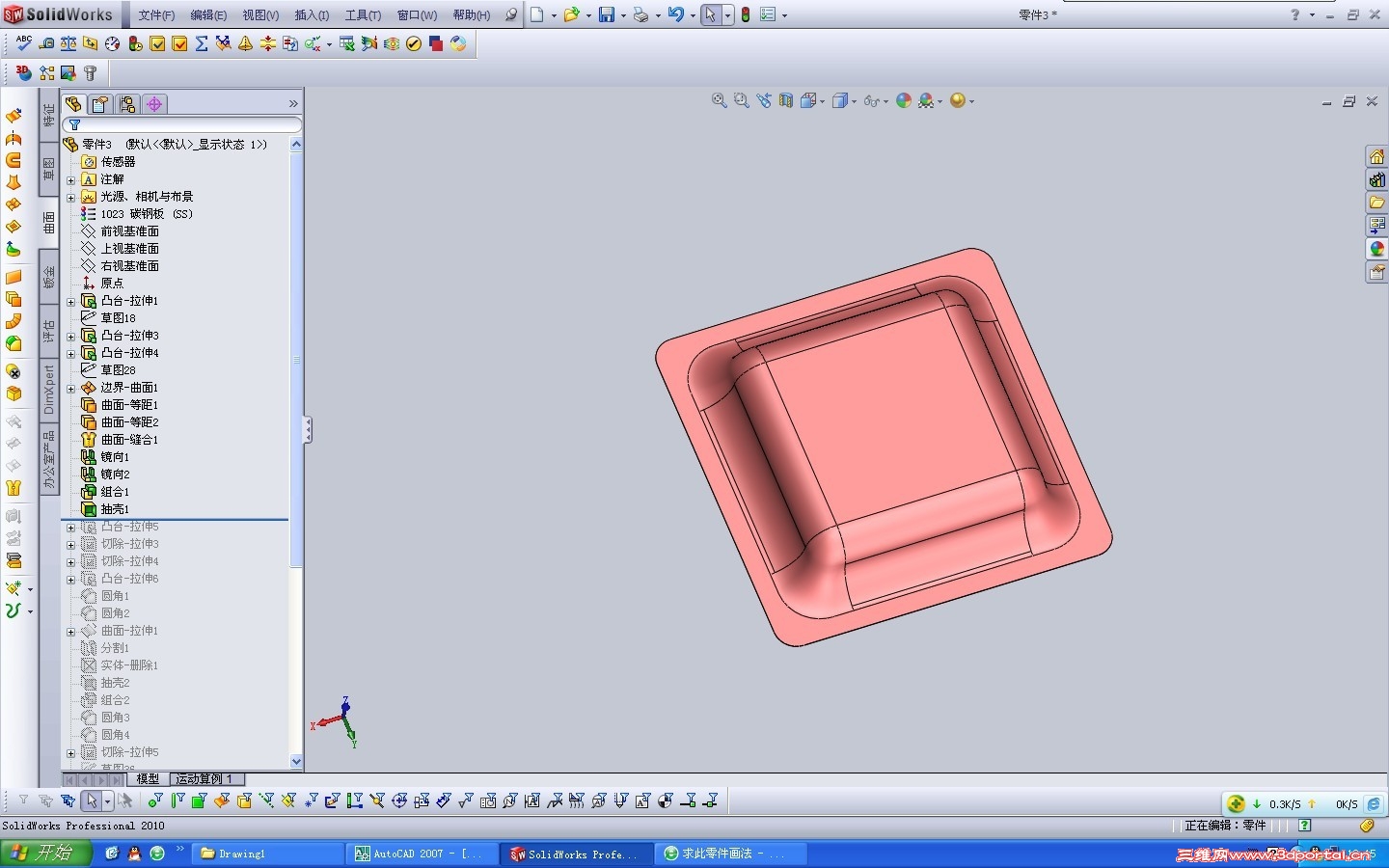The width and height of the screenshot is (1389, 868).
Task: Switch to AutoCAD 2007 taskbar window
Action: 422,854
